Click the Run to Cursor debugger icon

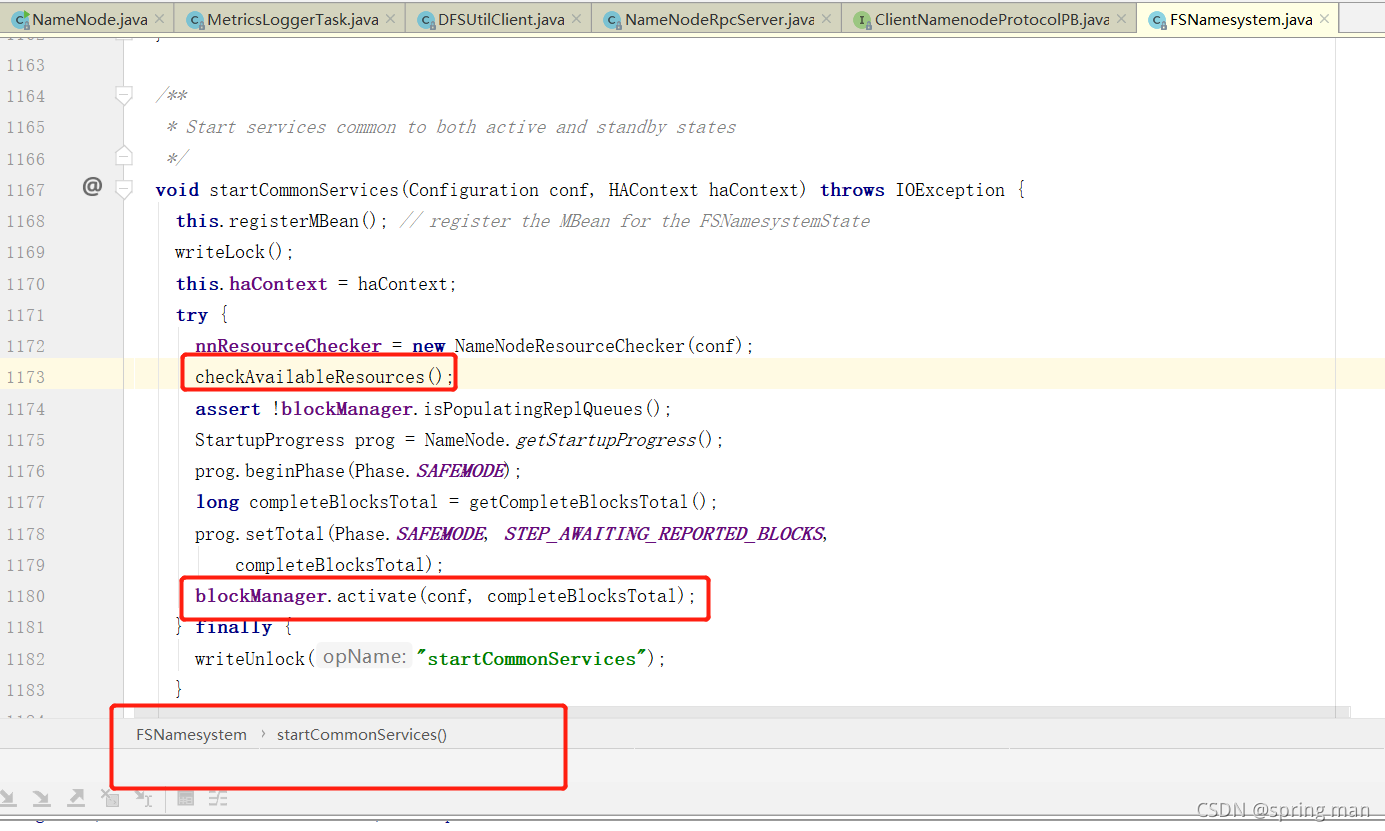[144, 798]
